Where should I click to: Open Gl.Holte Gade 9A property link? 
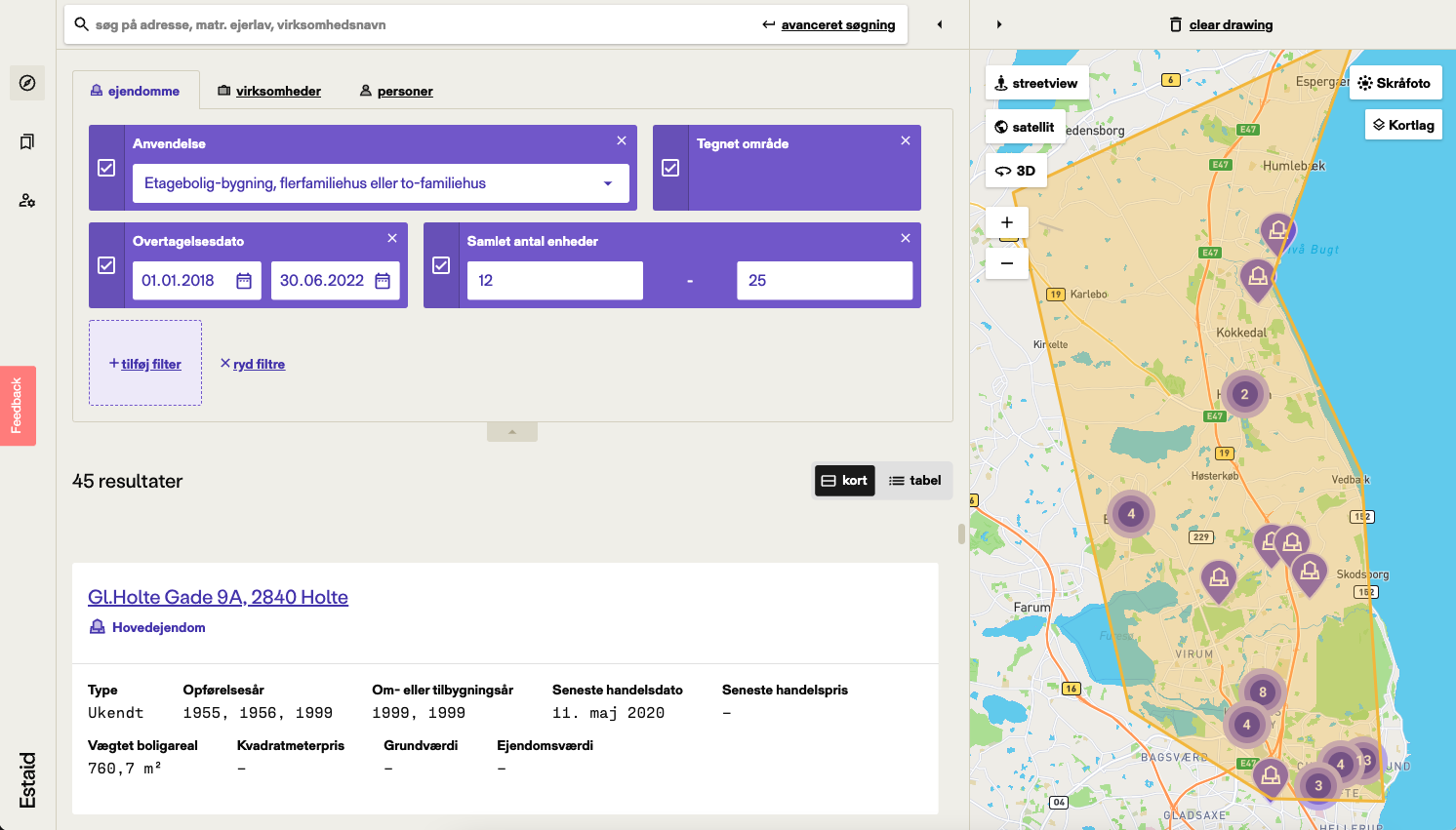[218, 597]
